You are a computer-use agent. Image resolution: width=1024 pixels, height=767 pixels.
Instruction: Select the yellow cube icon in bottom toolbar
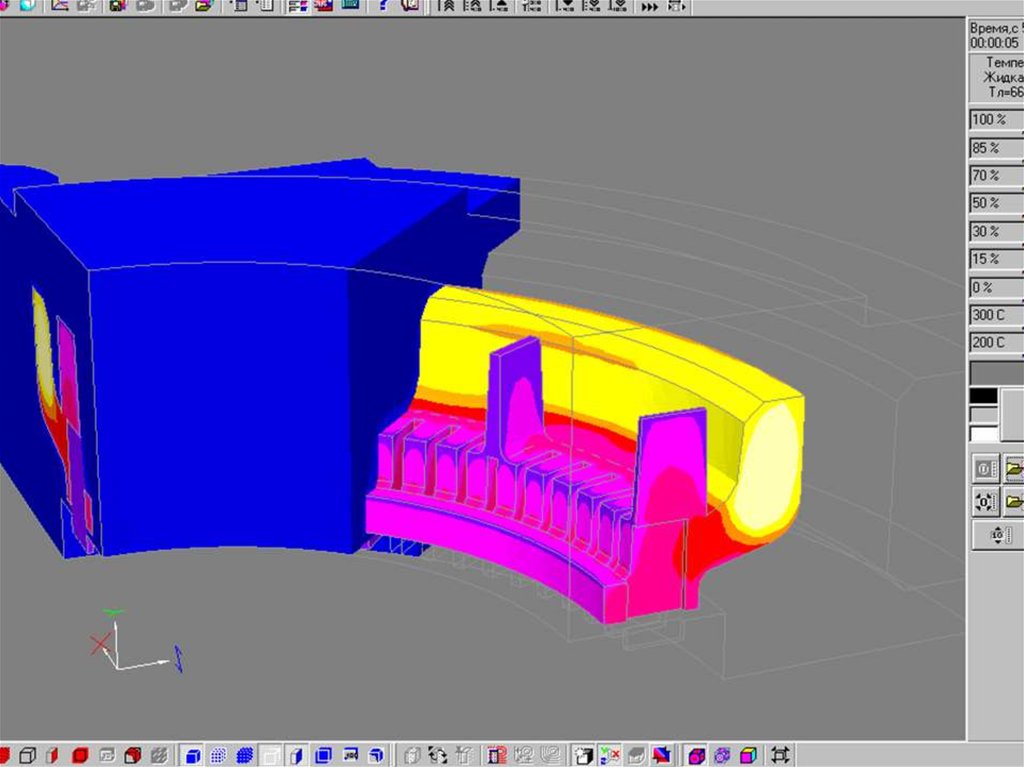(x=748, y=755)
